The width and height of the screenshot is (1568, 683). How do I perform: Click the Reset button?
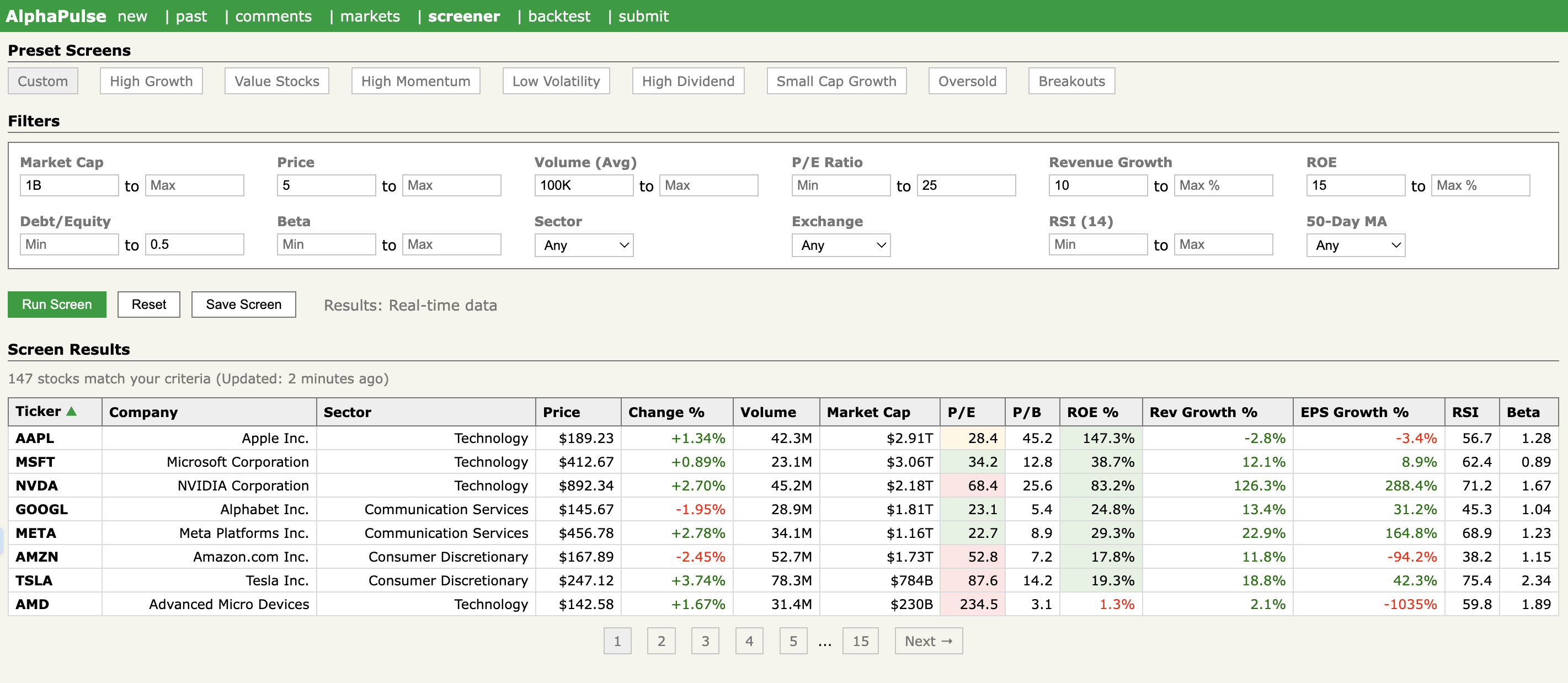point(148,305)
